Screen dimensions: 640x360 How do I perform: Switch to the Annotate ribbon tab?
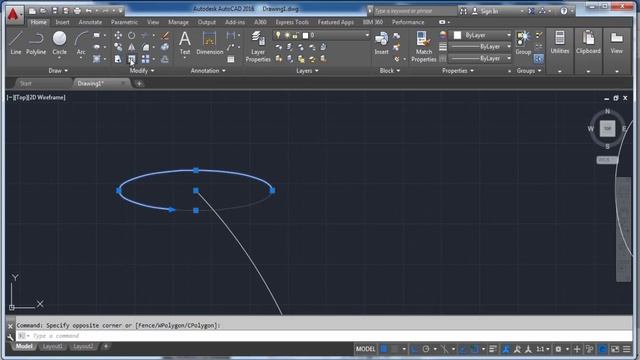(x=90, y=22)
